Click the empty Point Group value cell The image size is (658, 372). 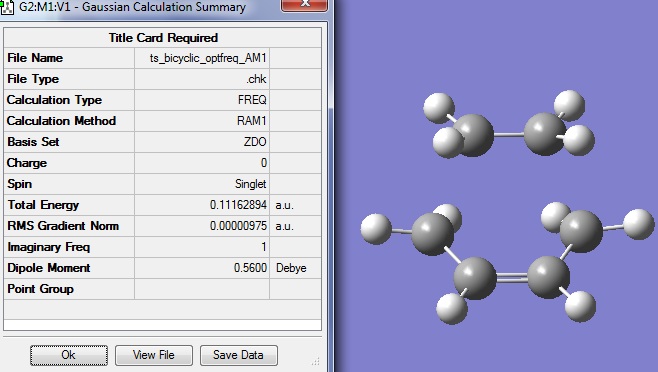pos(202,289)
